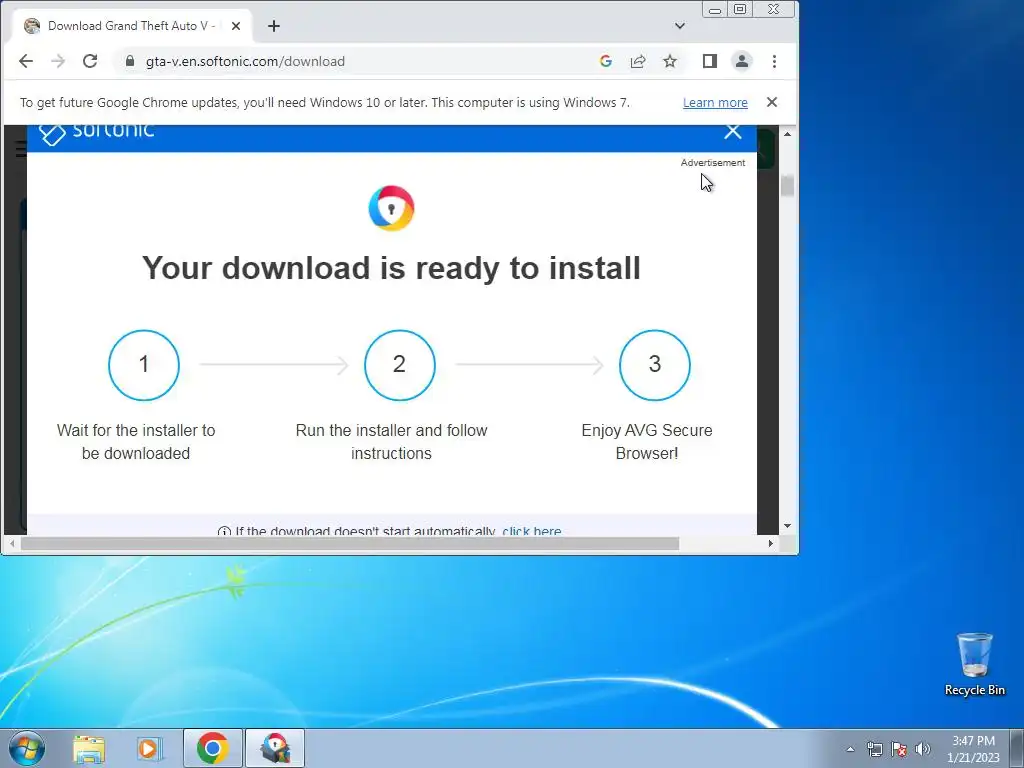The width and height of the screenshot is (1024, 768).
Task: Select the Recycle Bin desktop icon
Action: [974, 664]
